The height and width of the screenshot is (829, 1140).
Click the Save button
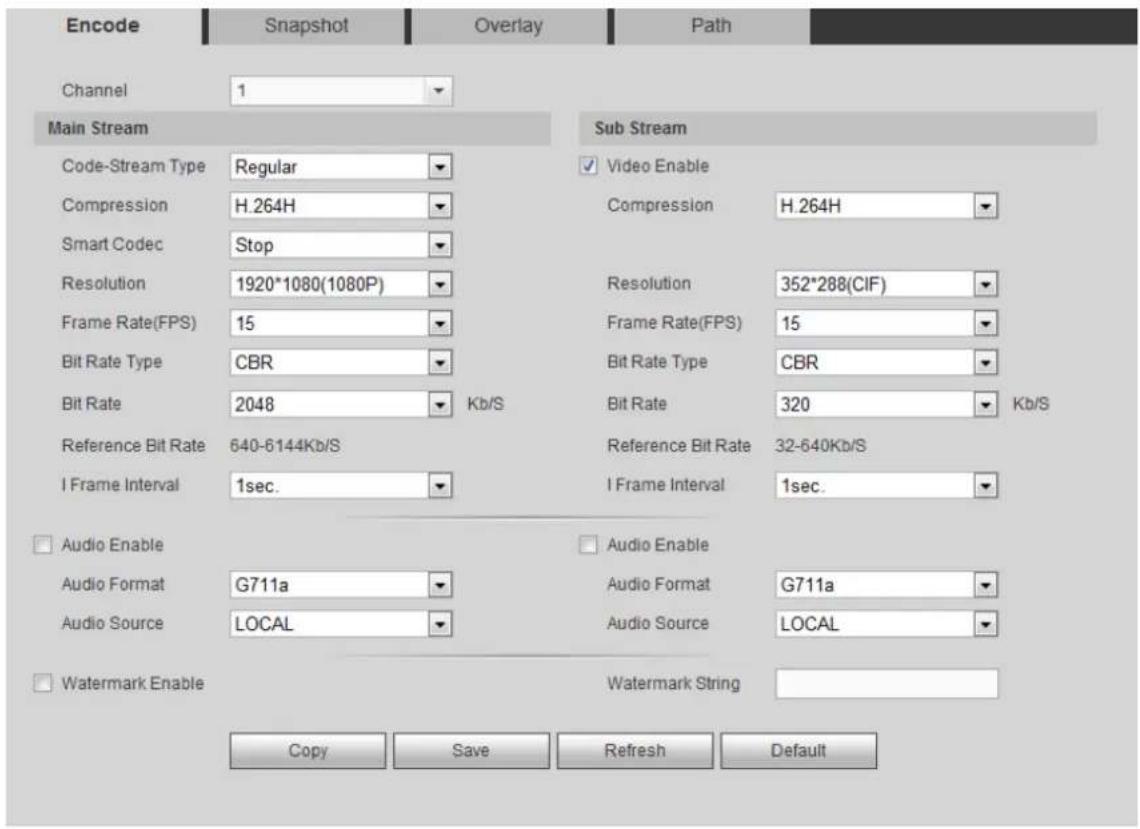pyautogui.click(x=471, y=750)
